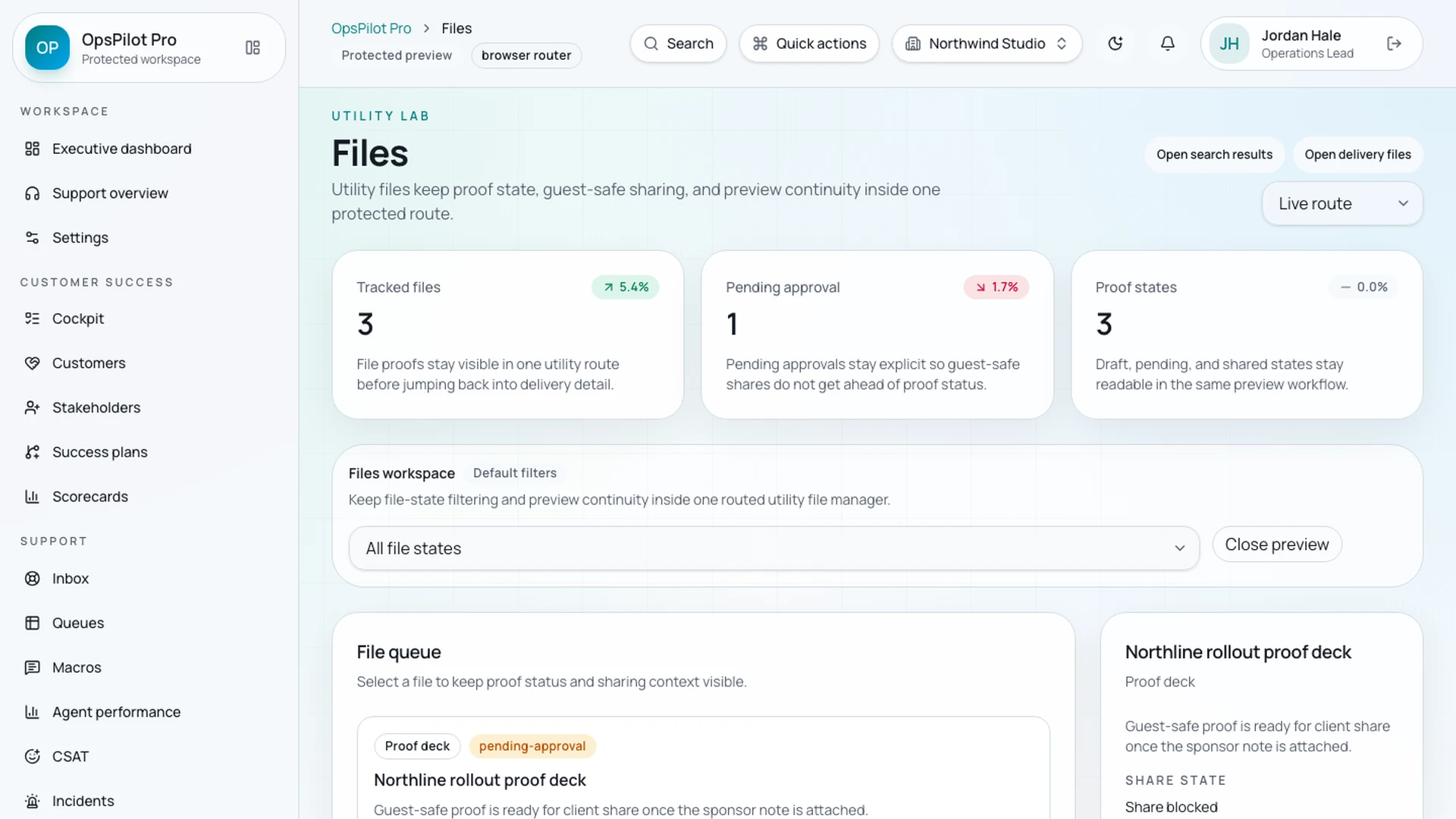Open All file states filter dropdown
The image size is (1456, 819).
click(x=773, y=548)
